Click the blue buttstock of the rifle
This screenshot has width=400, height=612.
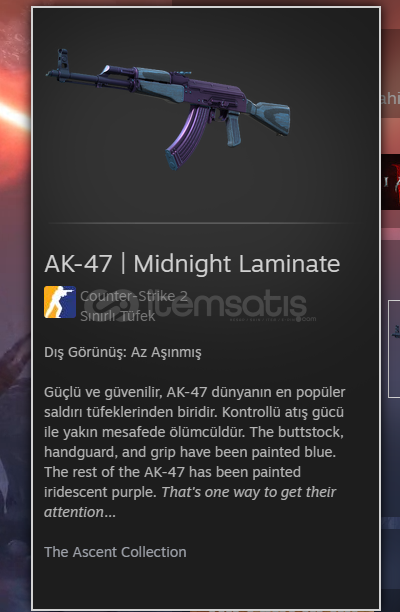270,117
